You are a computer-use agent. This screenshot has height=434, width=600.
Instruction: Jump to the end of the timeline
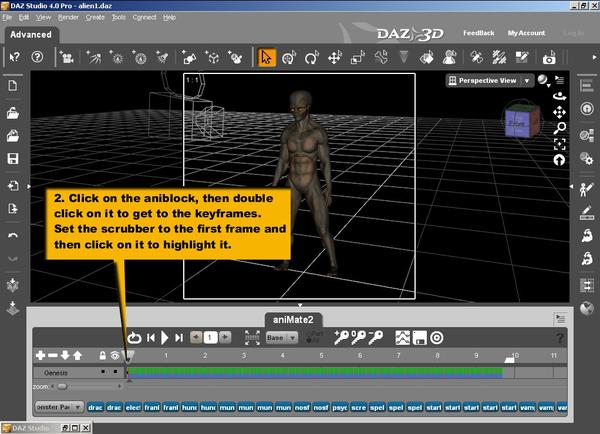tap(178, 338)
